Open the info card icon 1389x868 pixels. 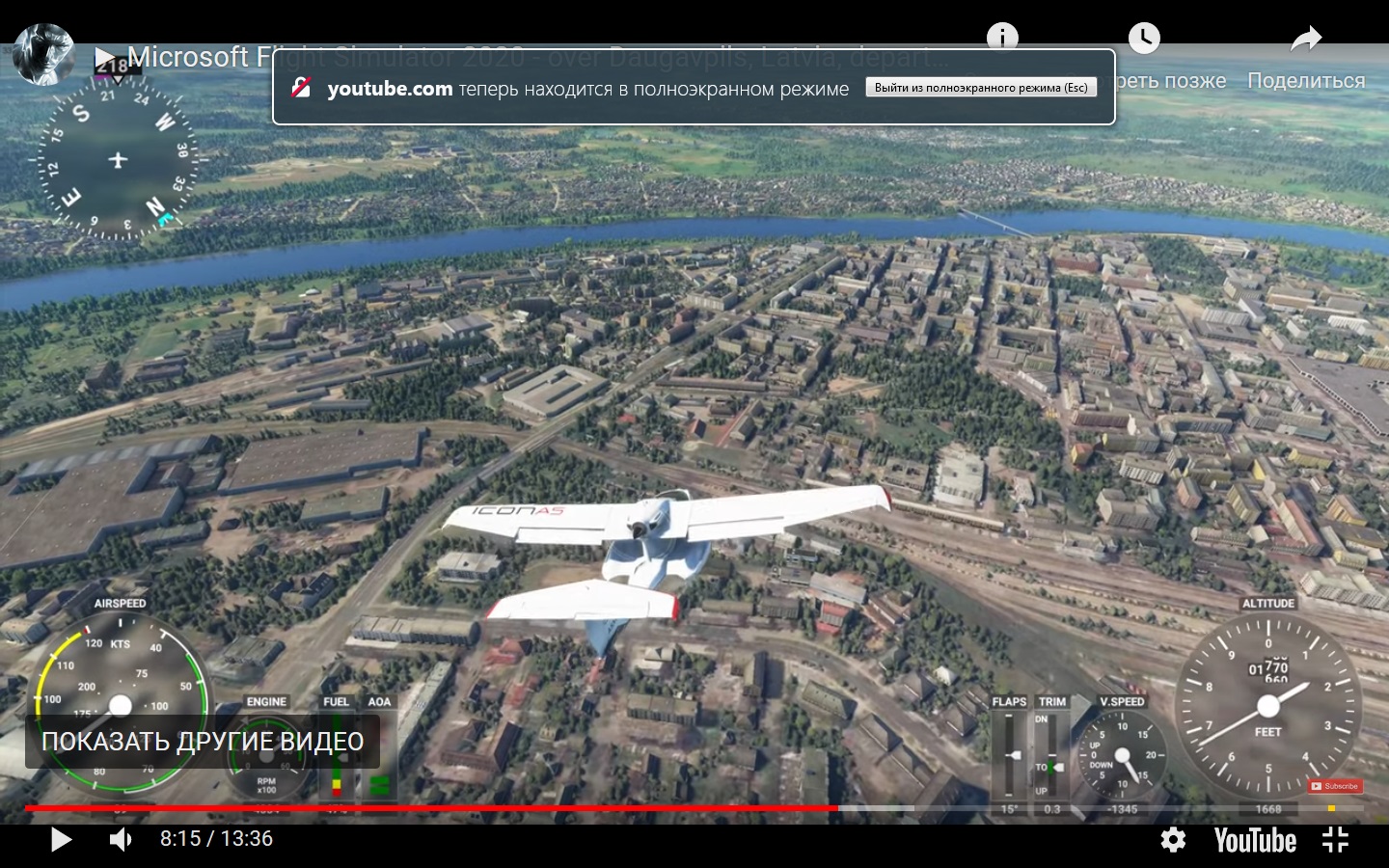tap(1002, 37)
